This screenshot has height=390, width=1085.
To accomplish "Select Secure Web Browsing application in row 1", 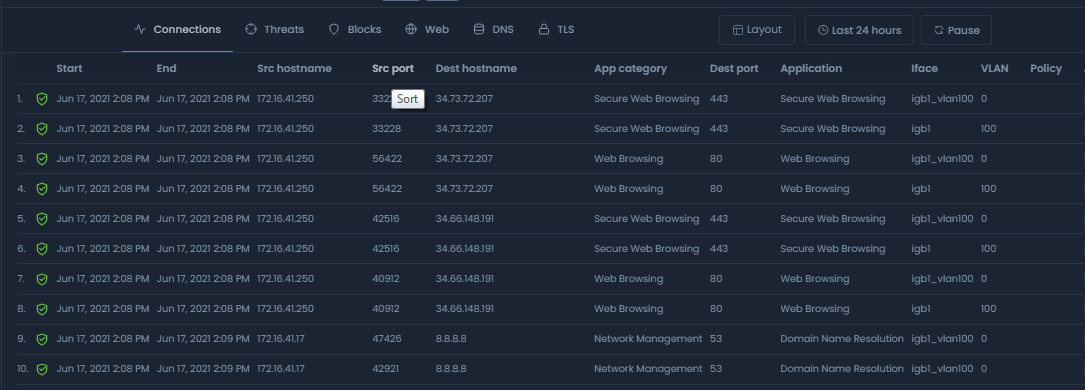I will pyautogui.click(x=832, y=99).
